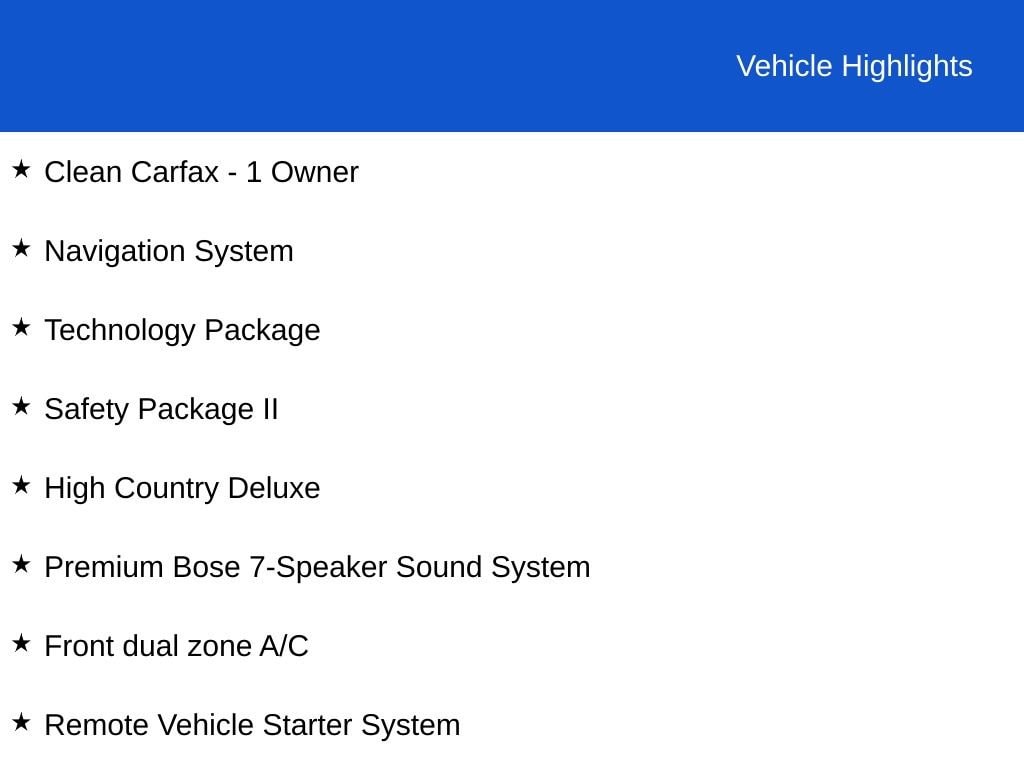Select the 'Safety Package II' text
The image size is (1024, 768).
click(x=161, y=409)
